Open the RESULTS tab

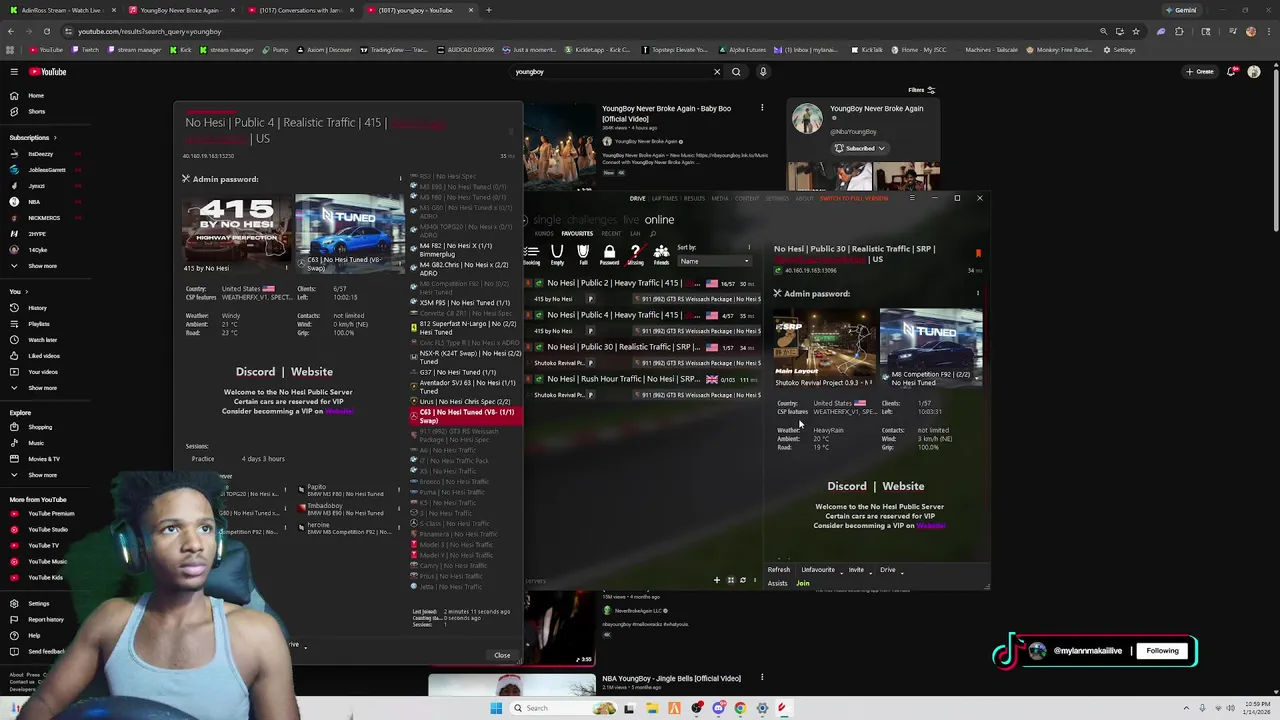click(x=694, y=198)
